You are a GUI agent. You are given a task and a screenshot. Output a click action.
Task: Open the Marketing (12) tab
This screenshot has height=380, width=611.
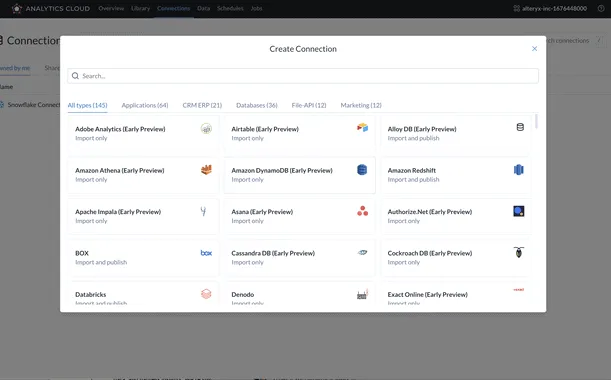click(x=361, y=105)
